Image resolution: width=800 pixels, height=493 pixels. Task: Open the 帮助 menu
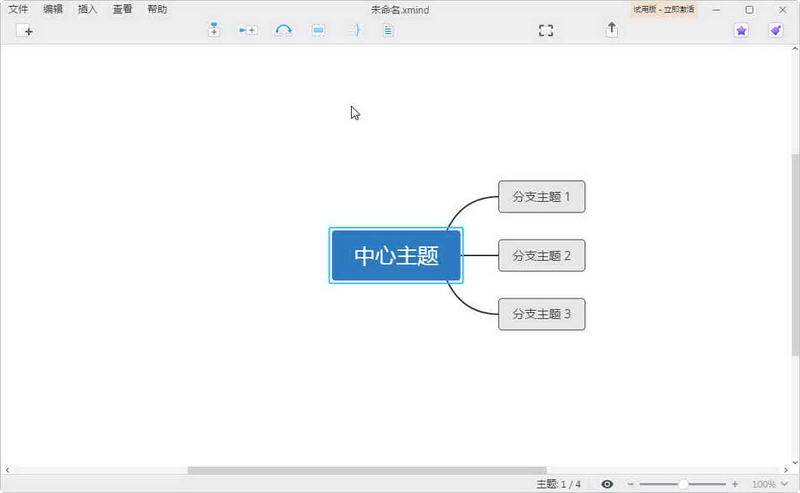pyautogui.click(x=157, y=9)
